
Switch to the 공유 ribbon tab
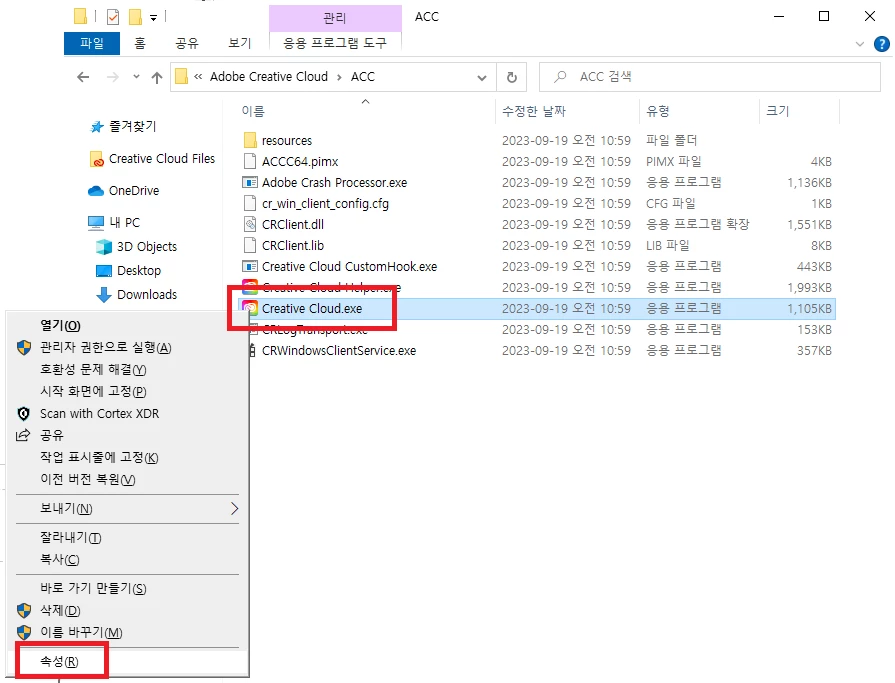(x=187, y=43)
